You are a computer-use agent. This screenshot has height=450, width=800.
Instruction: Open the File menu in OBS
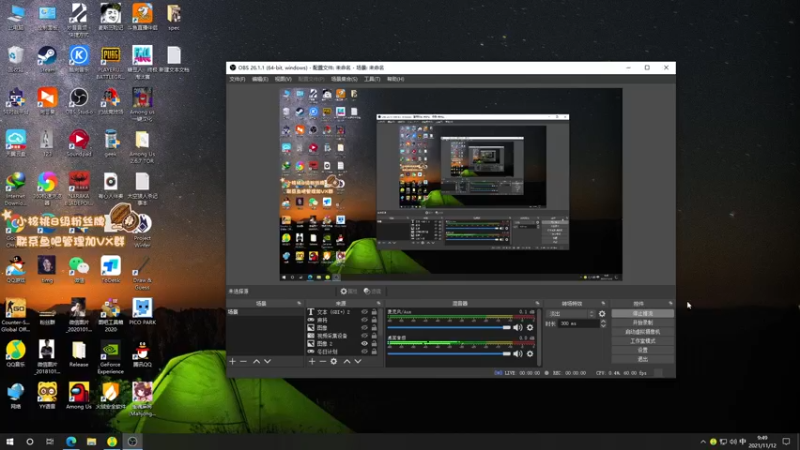click(x=237, y=79)
